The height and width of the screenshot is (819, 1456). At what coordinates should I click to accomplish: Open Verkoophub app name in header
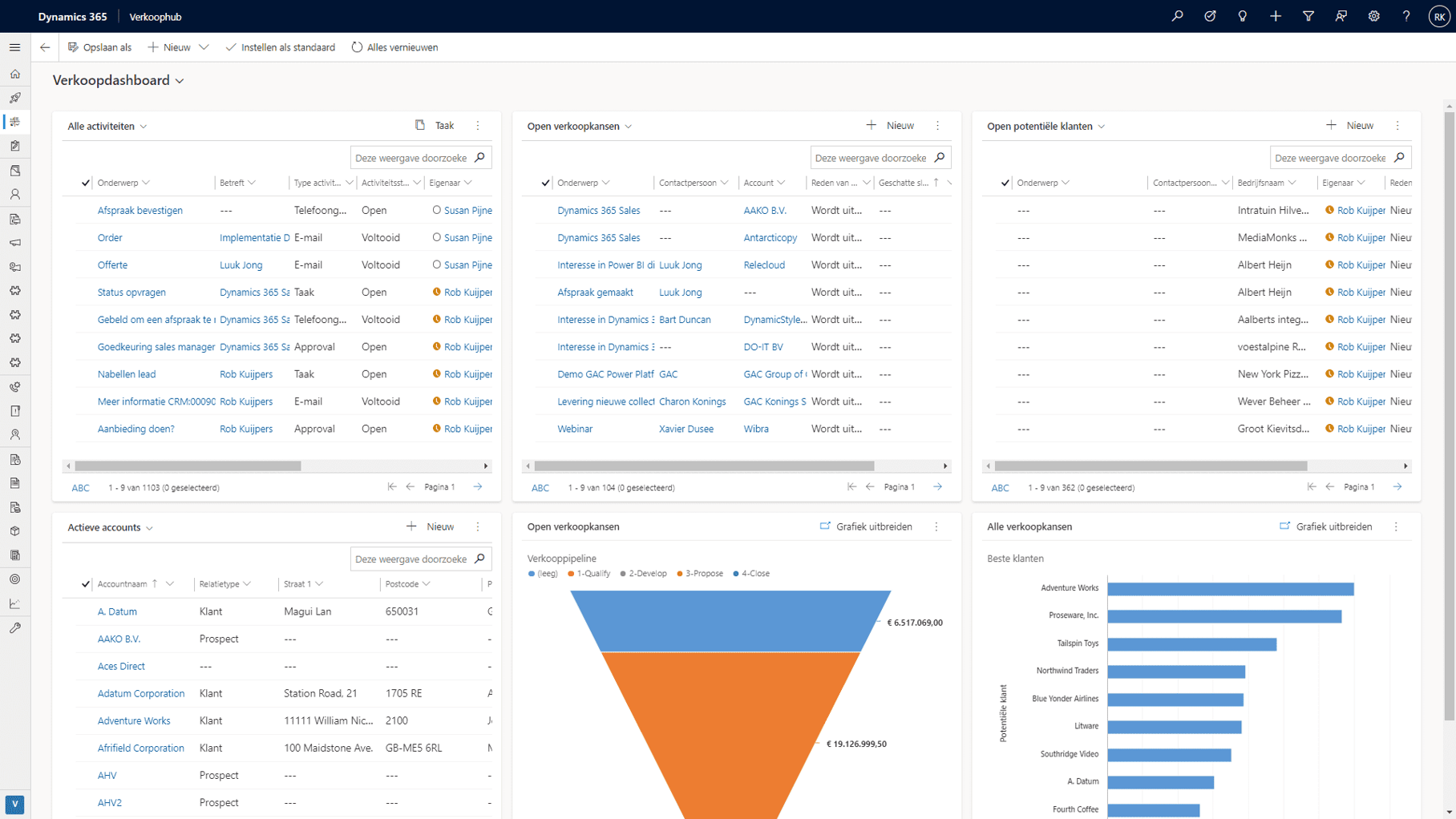pos(156,16)
